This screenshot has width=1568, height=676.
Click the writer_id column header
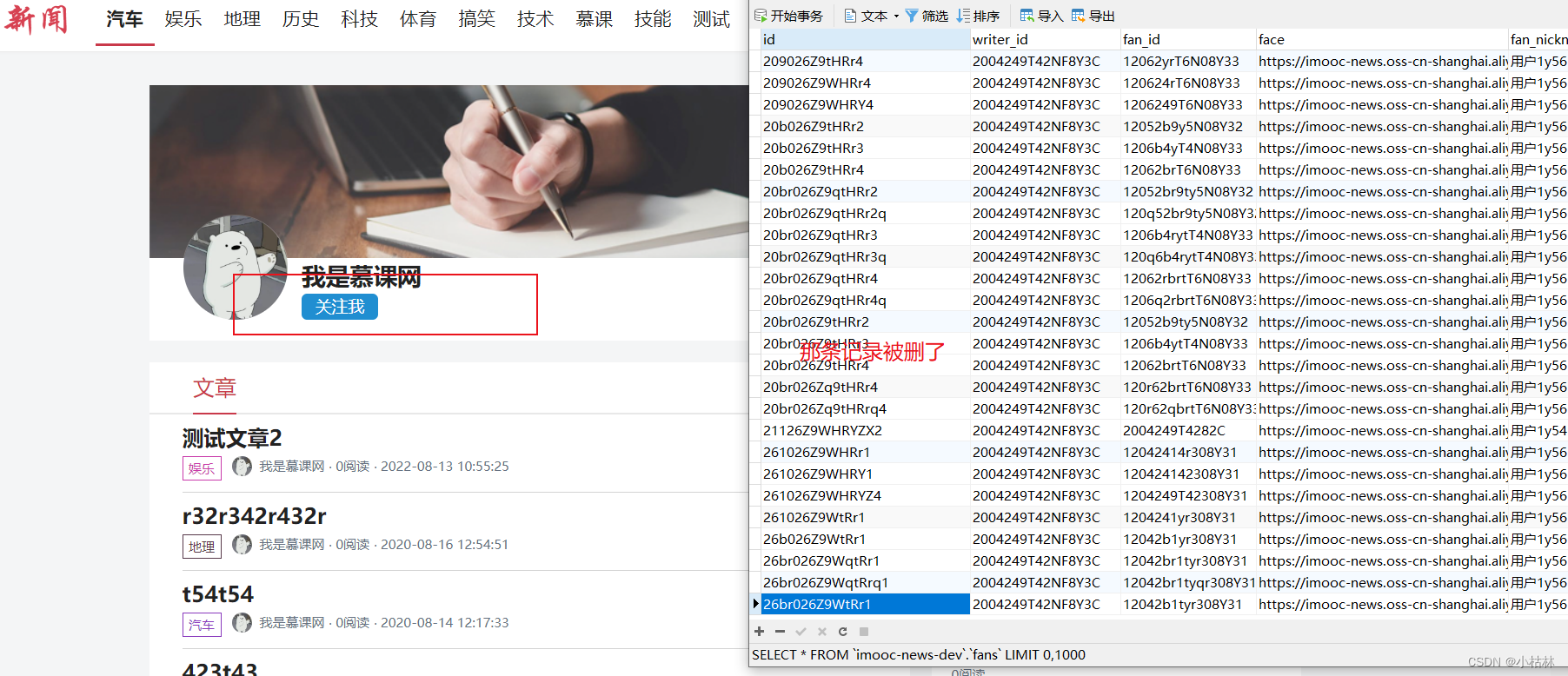click(x=1045, y=39)
